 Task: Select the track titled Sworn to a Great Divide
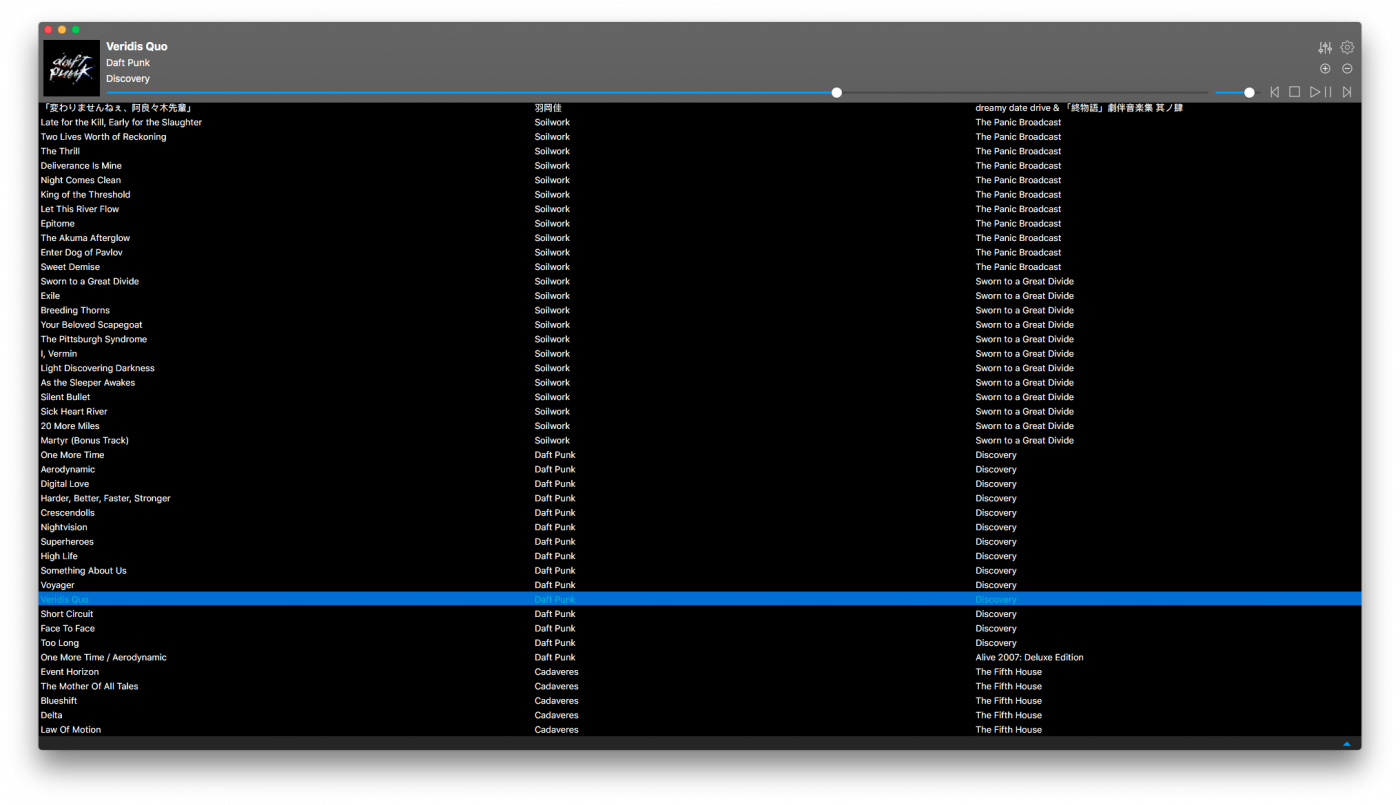pyautogui.click(x=90, y=282)
